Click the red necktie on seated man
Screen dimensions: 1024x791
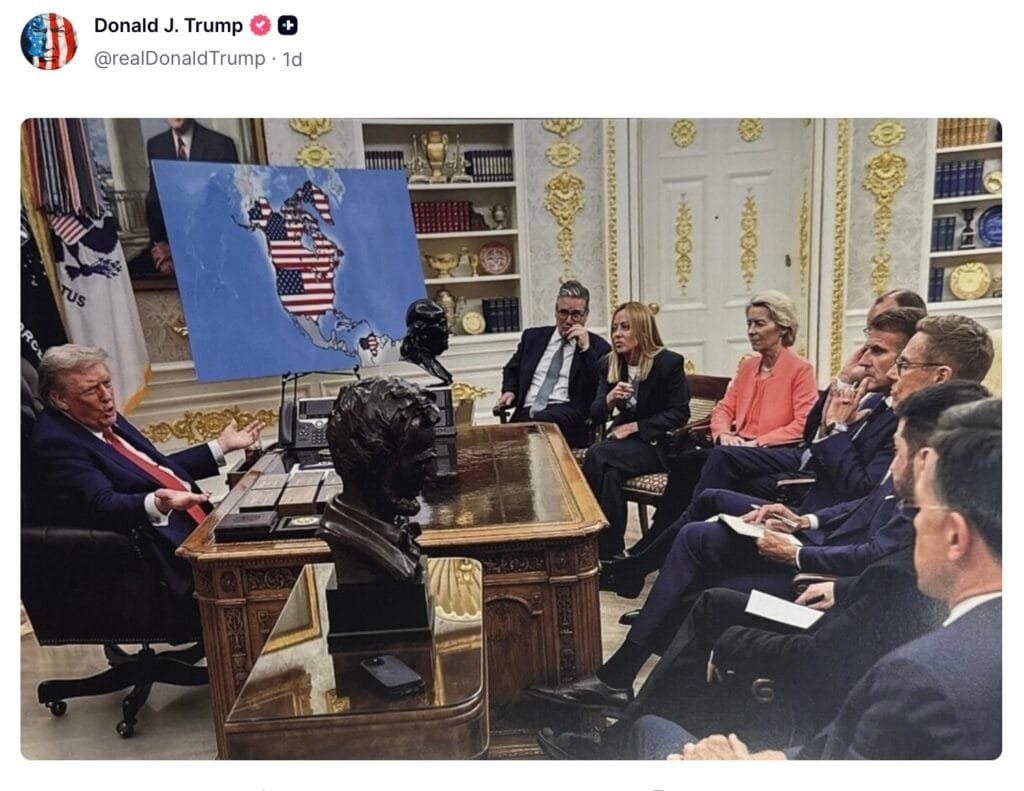pos(152,470)
